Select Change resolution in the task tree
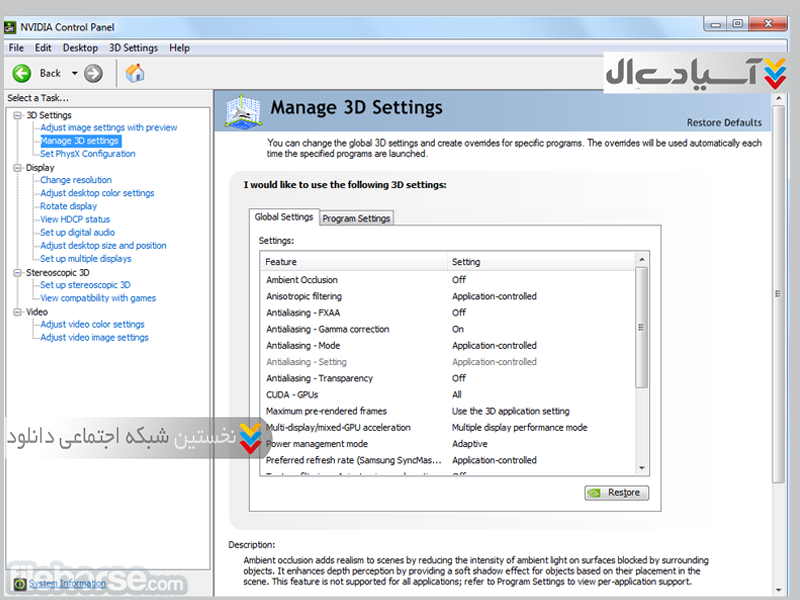Viewport: 800px width, 600px height. 76,180
